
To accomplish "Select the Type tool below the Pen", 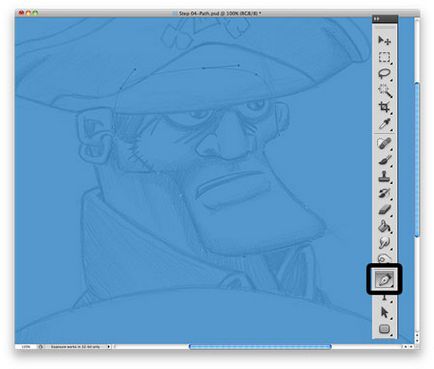I will coord(384,298).
